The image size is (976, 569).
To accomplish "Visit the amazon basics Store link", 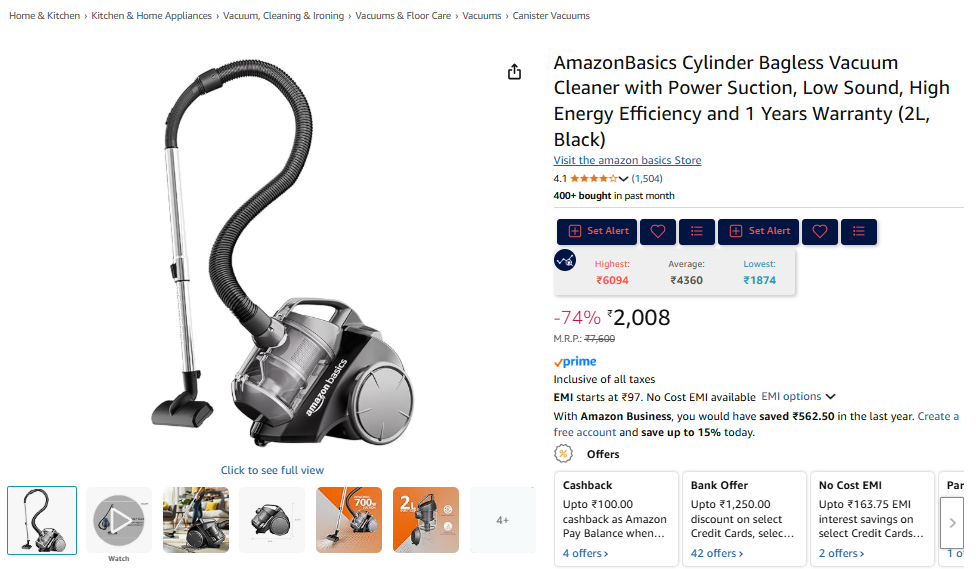I will tap(627, 160).
